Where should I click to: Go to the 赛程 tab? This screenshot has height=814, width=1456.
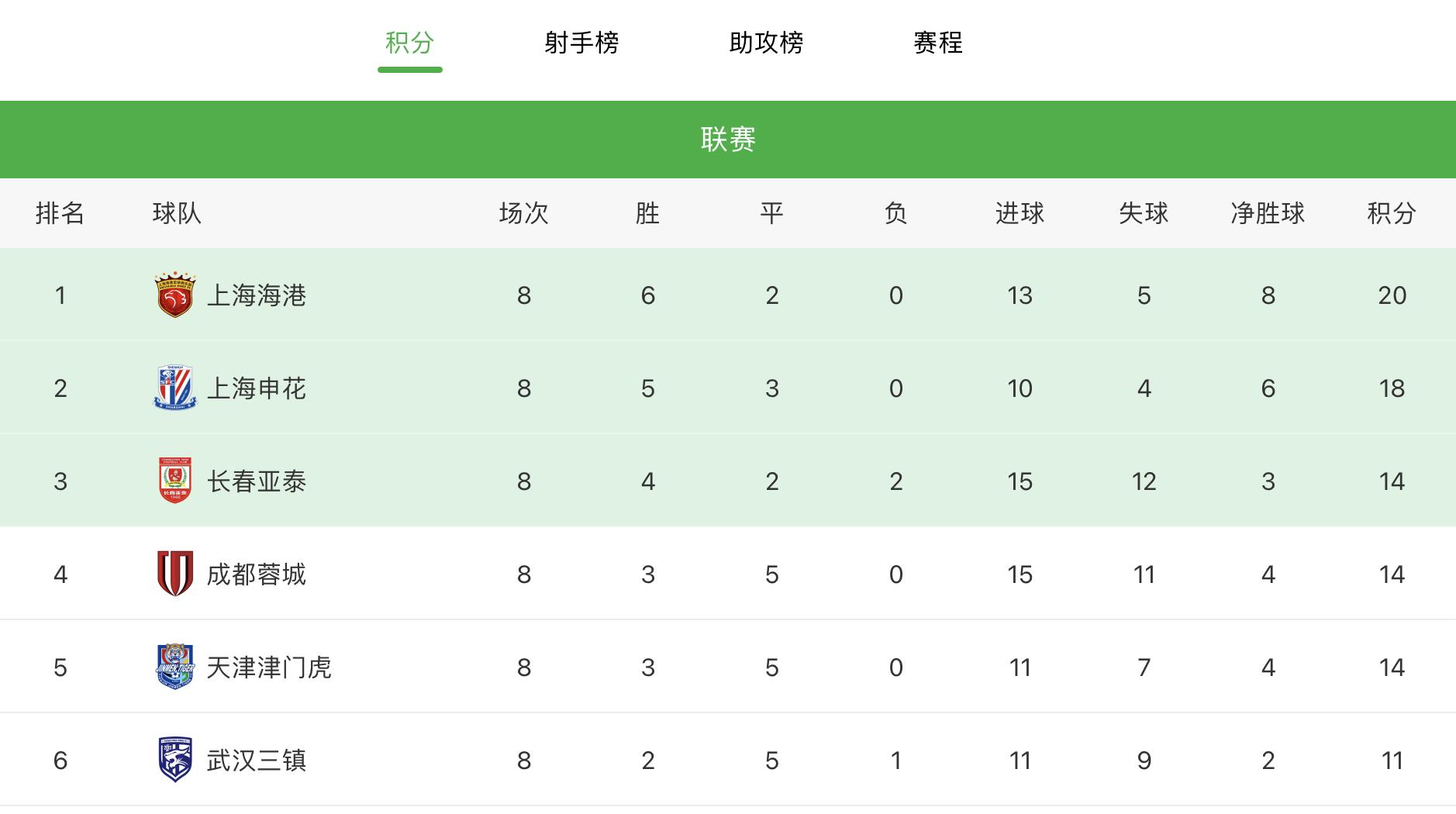click(938, 43)
